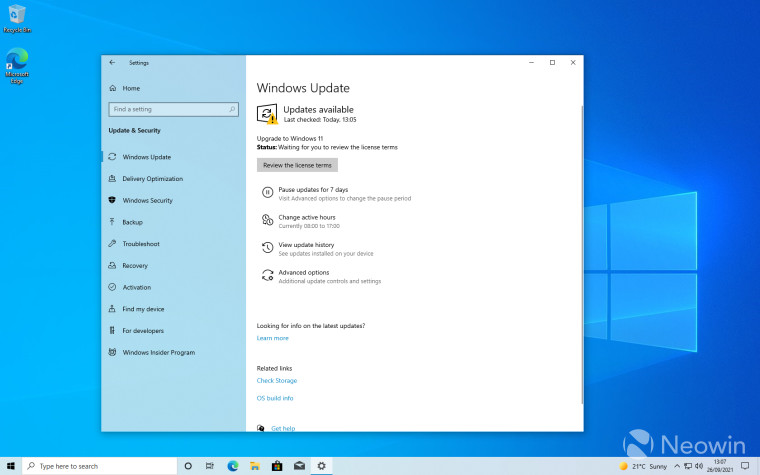The width and height of the screenshot is (760, 475).
Task: Click the history icon beside View update history
Action: (268, 248)
